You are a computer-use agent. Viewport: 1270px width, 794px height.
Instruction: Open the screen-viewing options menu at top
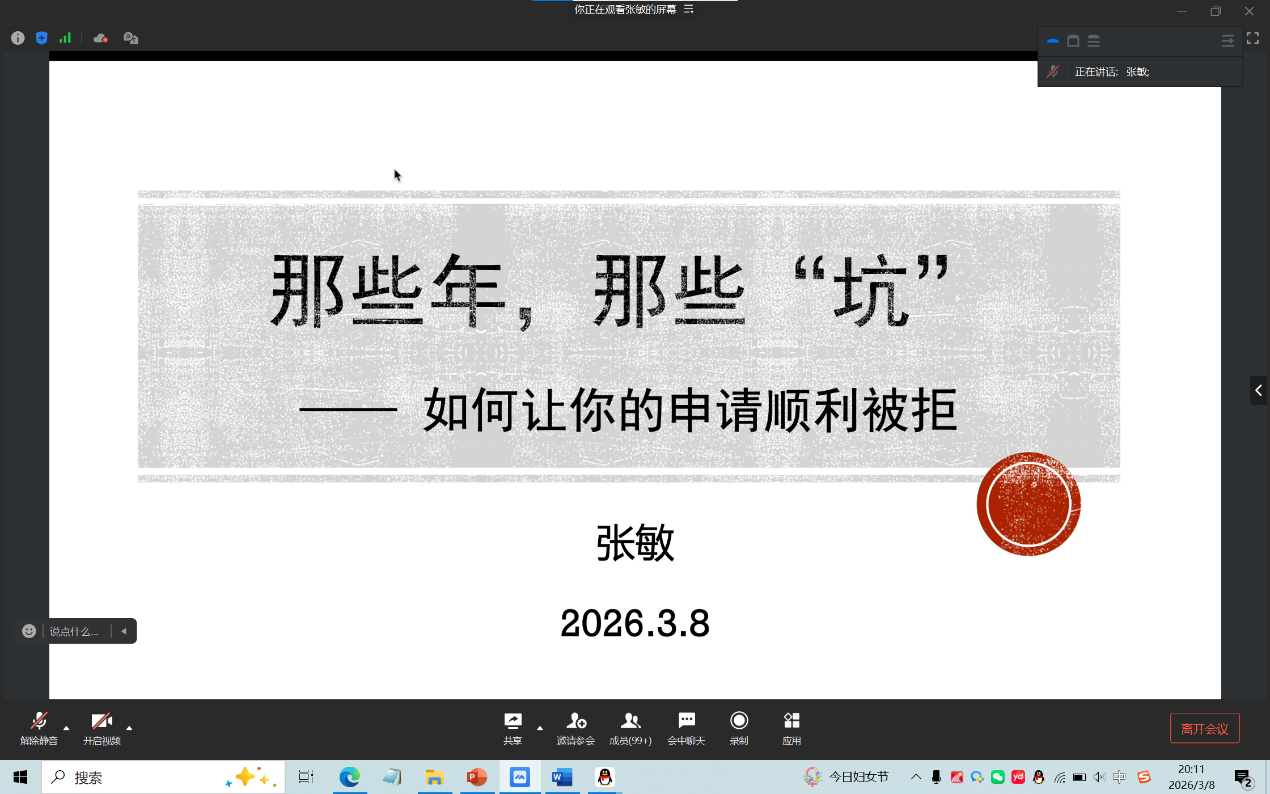point(688,9)
